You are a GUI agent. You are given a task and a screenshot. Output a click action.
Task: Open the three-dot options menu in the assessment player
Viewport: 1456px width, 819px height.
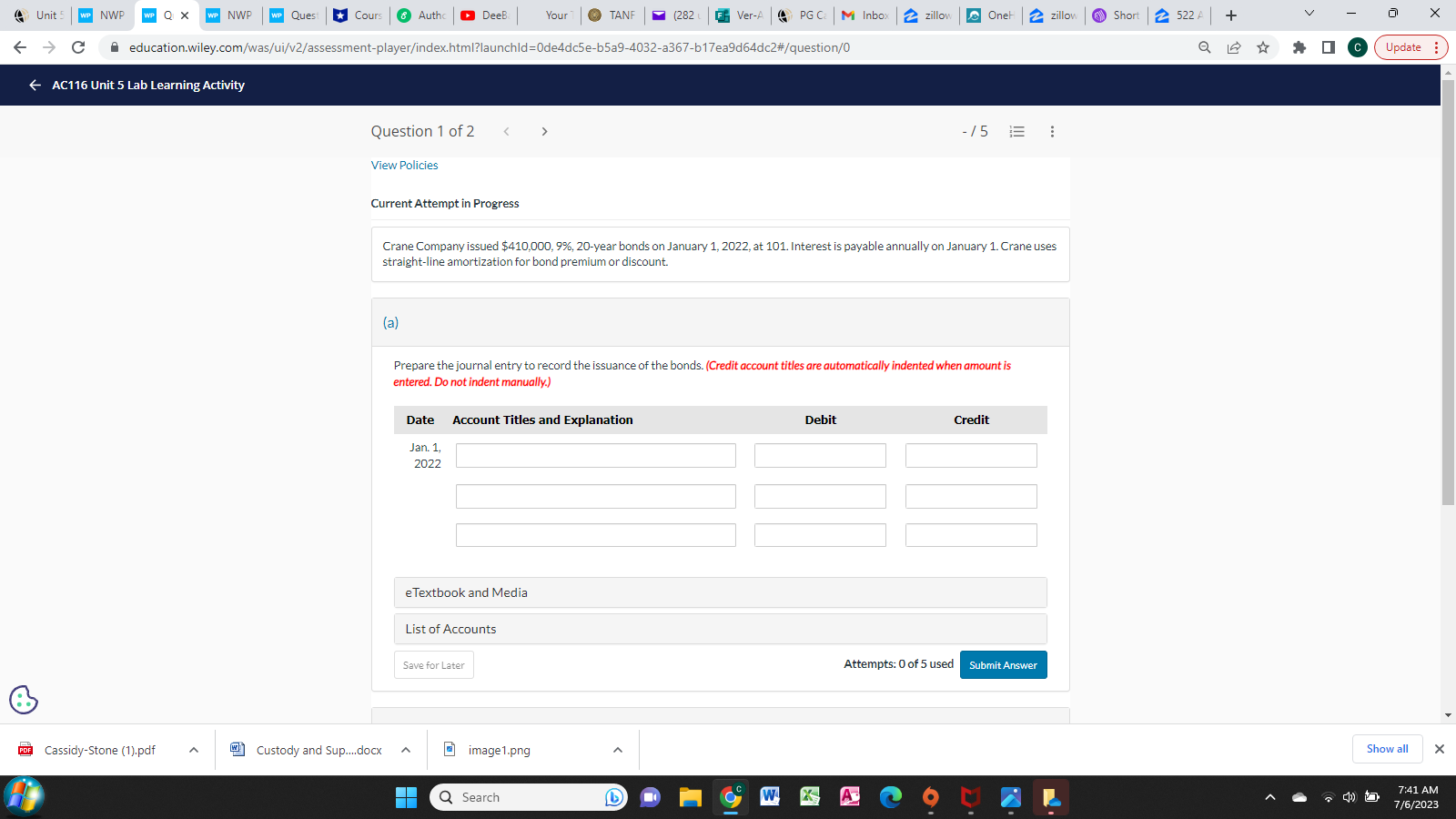coord(1051,131)
